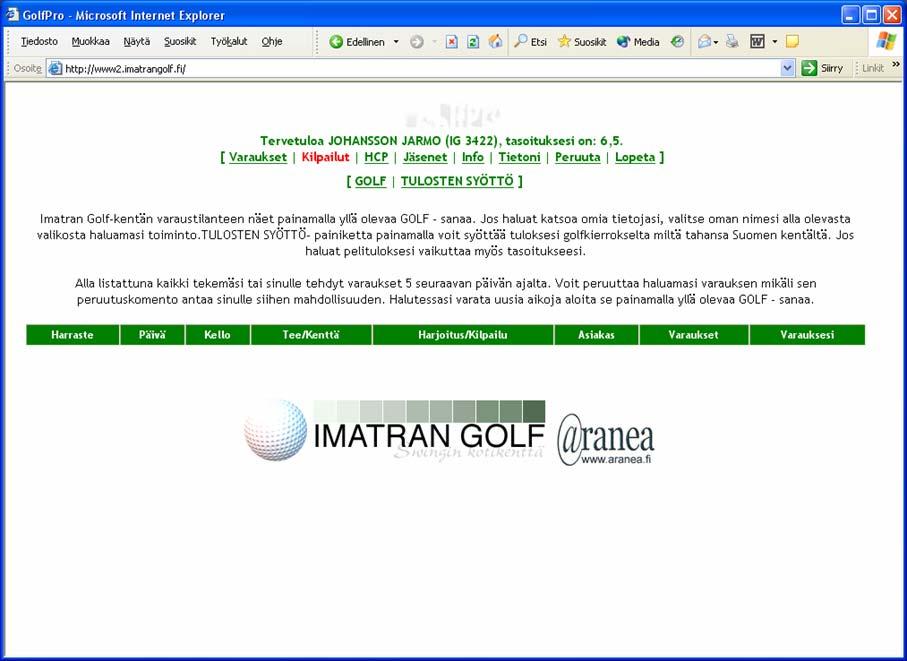Click the Aranea www.aranea.fi logo

606,440
